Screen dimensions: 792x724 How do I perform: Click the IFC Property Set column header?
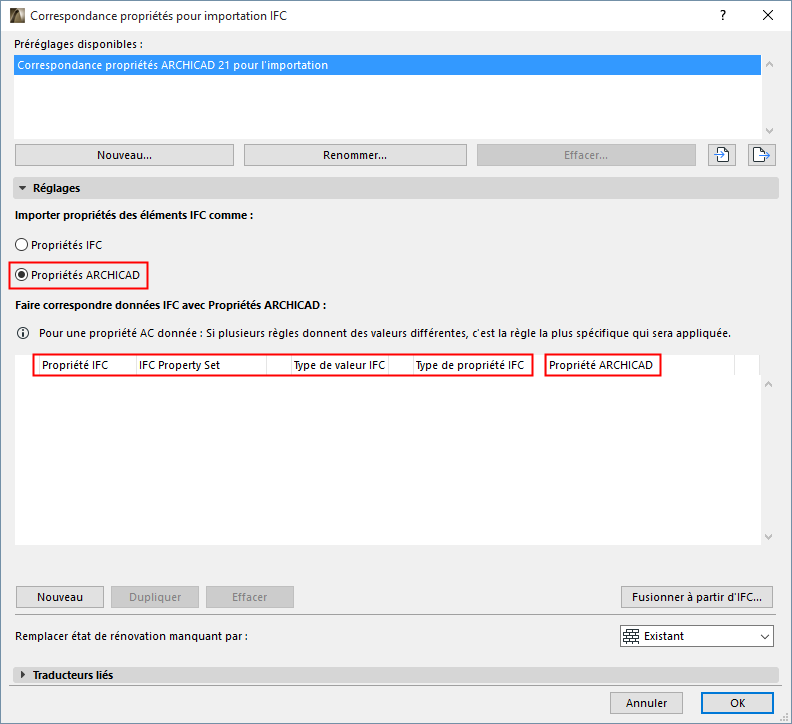[x=201, y=365]
